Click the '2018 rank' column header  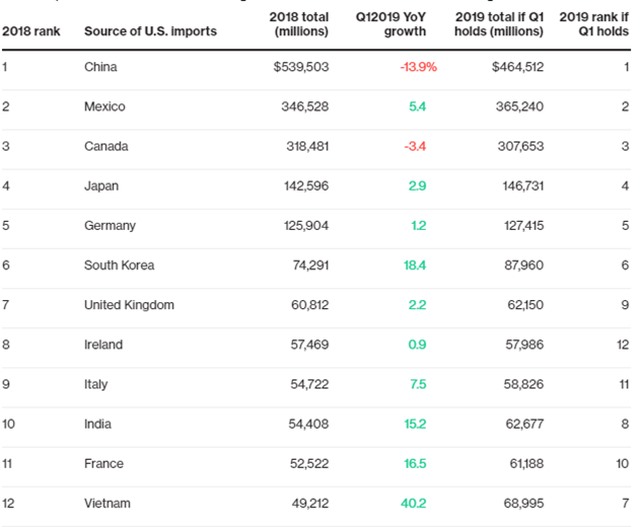coord(31,31)
